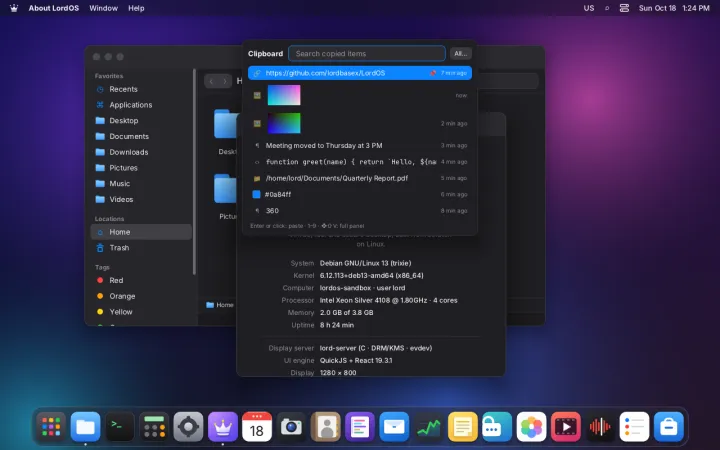Open the Calculator icon in the dock
720x450 pixels.
point(154,427)
